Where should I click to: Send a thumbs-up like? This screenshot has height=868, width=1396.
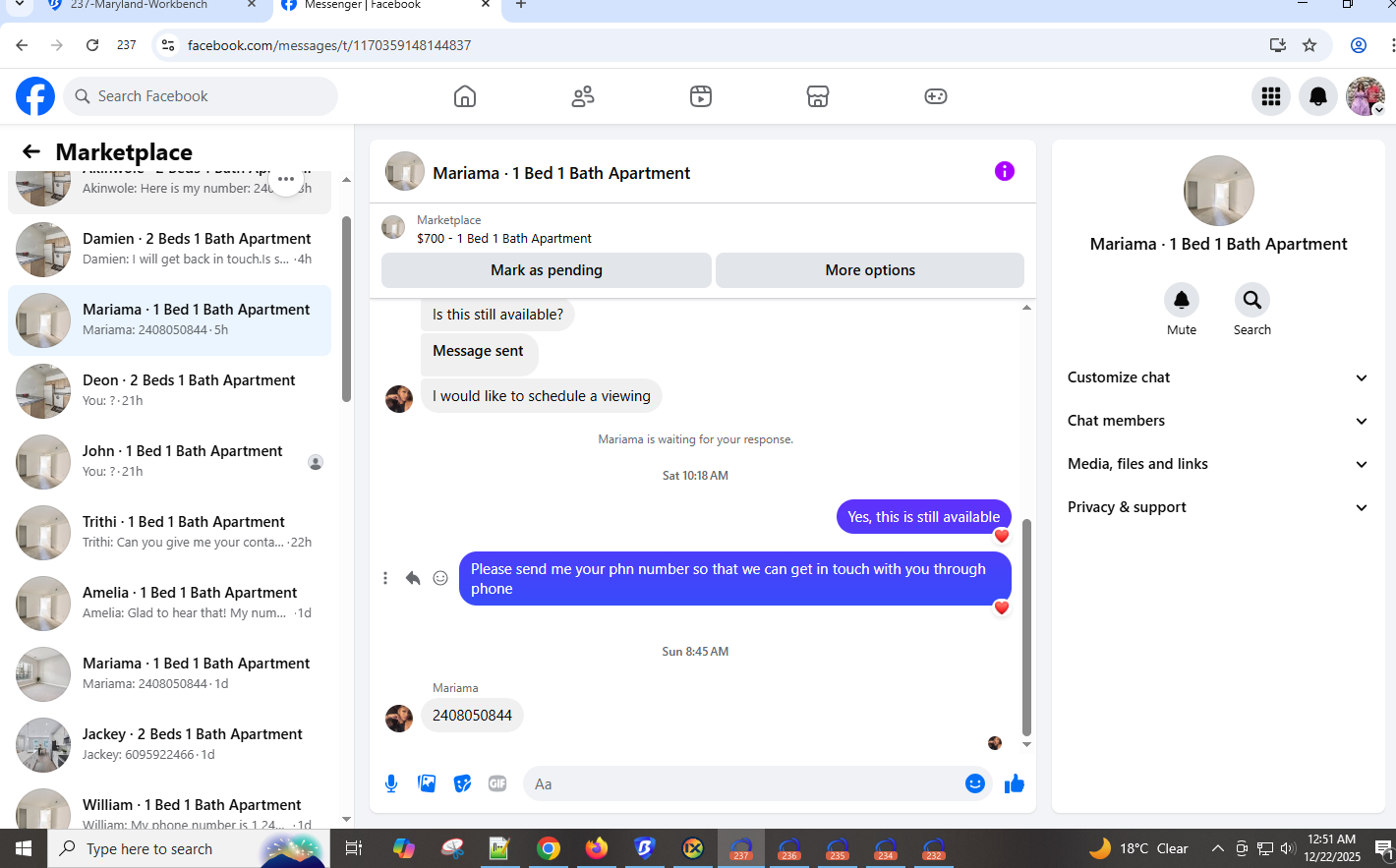[1015, 783]
